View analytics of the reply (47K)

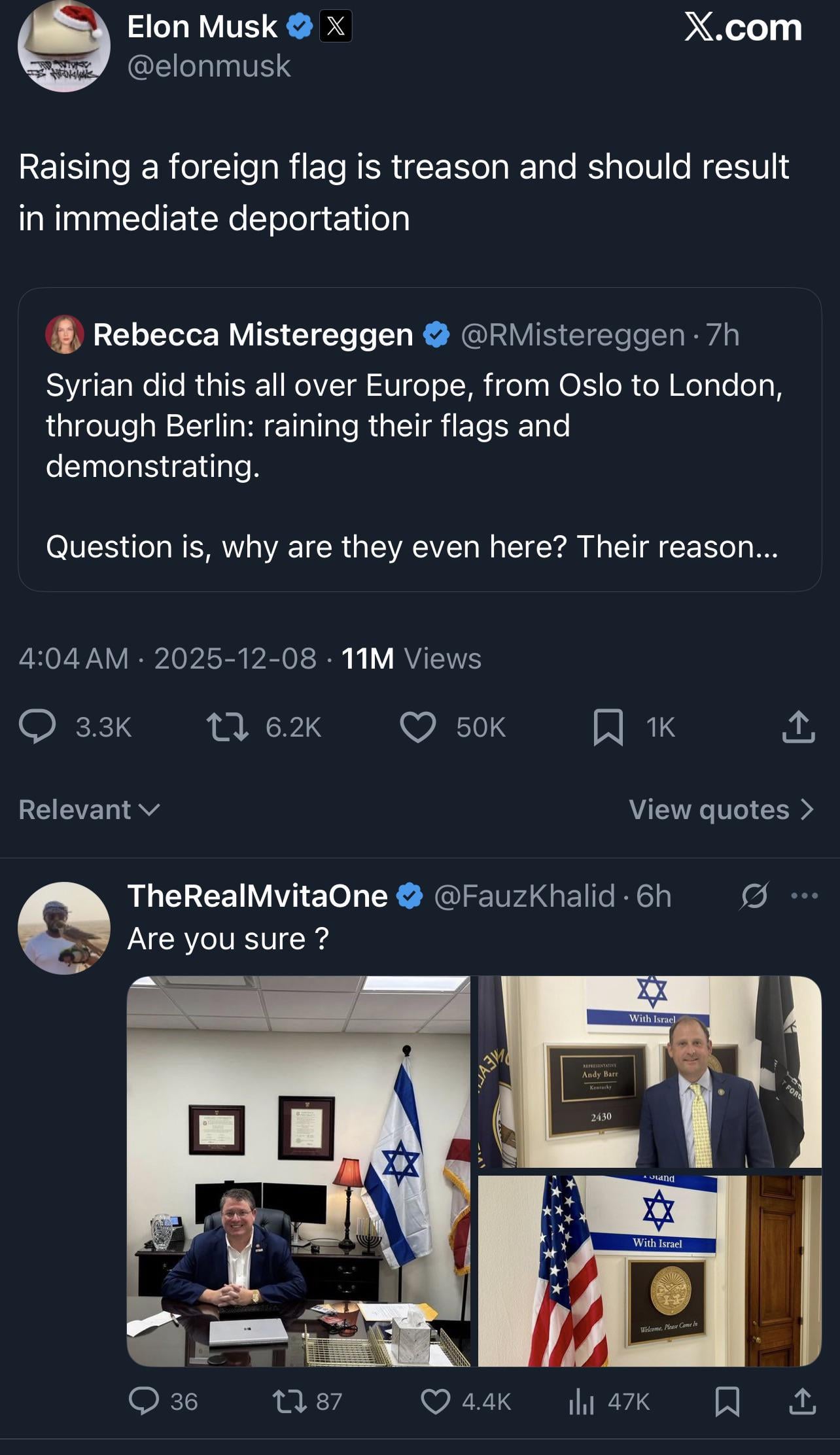coord(582,1401)
